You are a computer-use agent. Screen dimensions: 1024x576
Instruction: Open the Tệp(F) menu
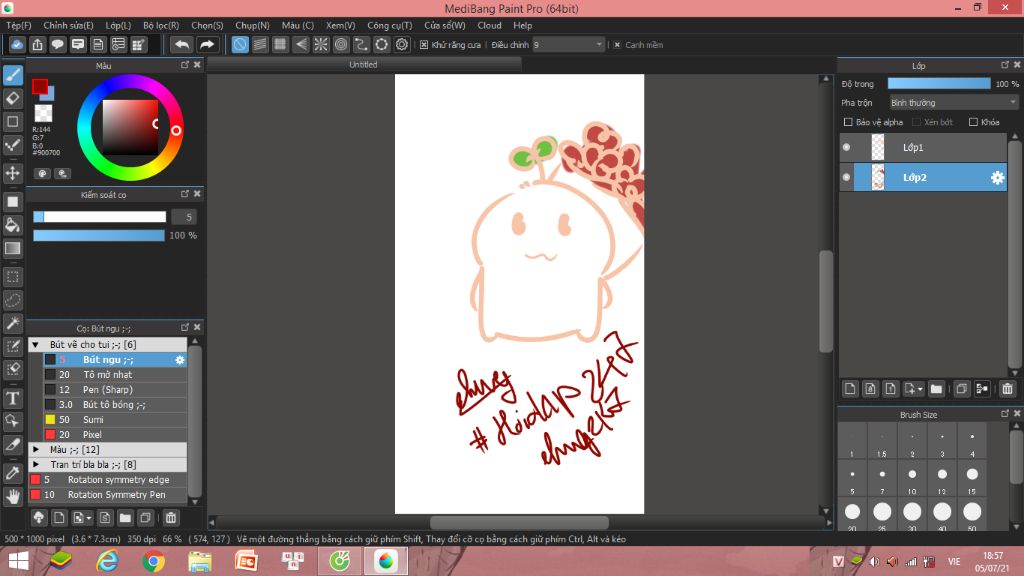coord(19,25)
